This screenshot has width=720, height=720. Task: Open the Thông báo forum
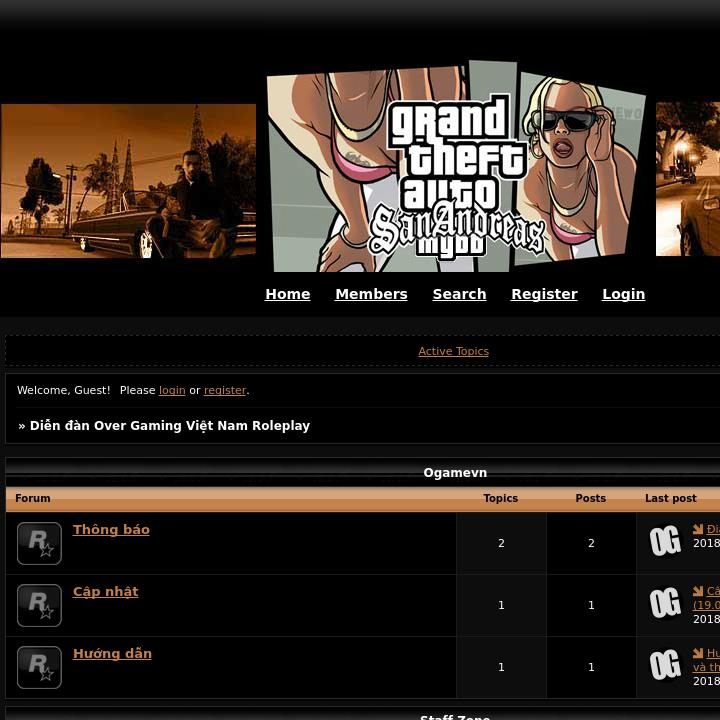111,530
